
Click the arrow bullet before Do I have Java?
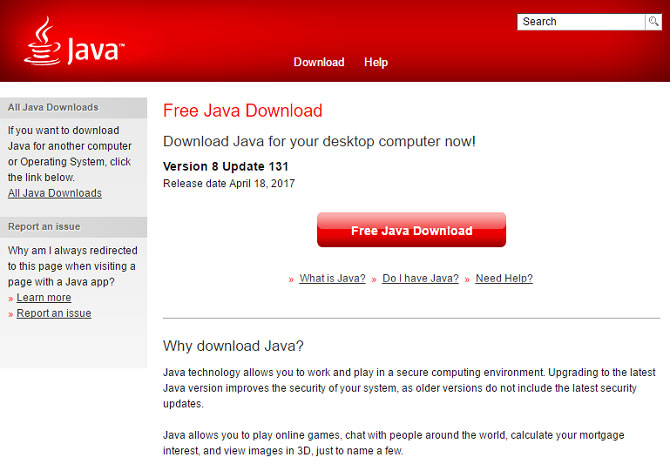pos(374,280)
